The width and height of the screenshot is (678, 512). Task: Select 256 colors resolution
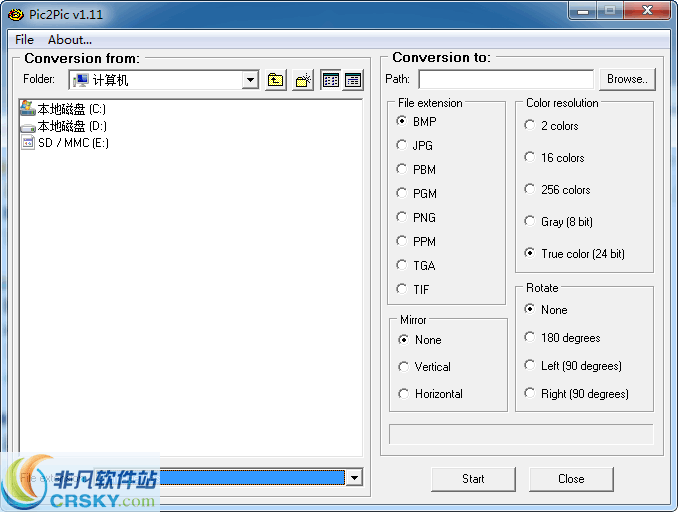point(530,189)
